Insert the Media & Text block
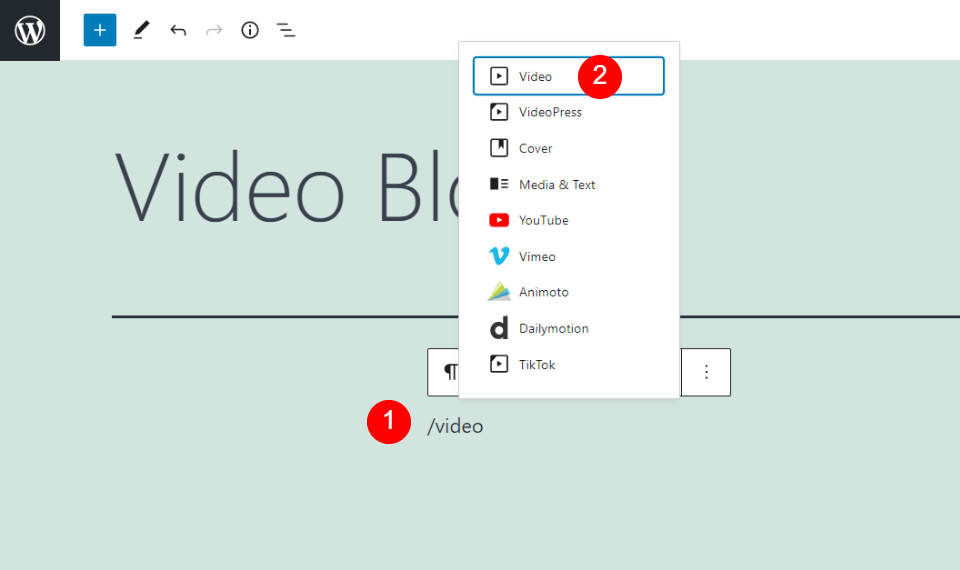Screen dimensions: 960x570 coord(568,184)
